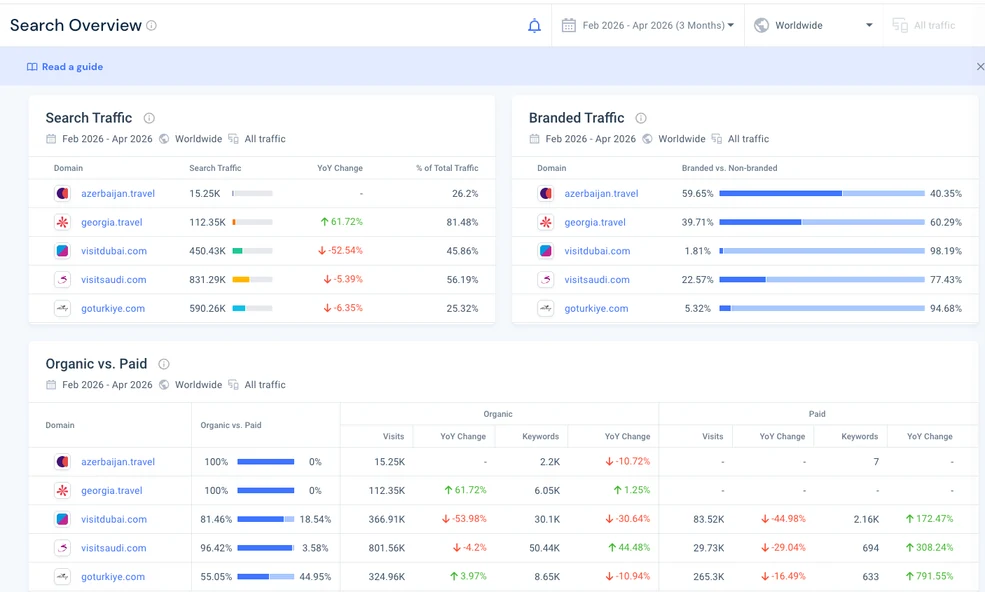Click the 50.44K organic keywords value
Image resolution: width=985 pixels, height=592 pixels.
pyautogui.click(x=545, y=548)
